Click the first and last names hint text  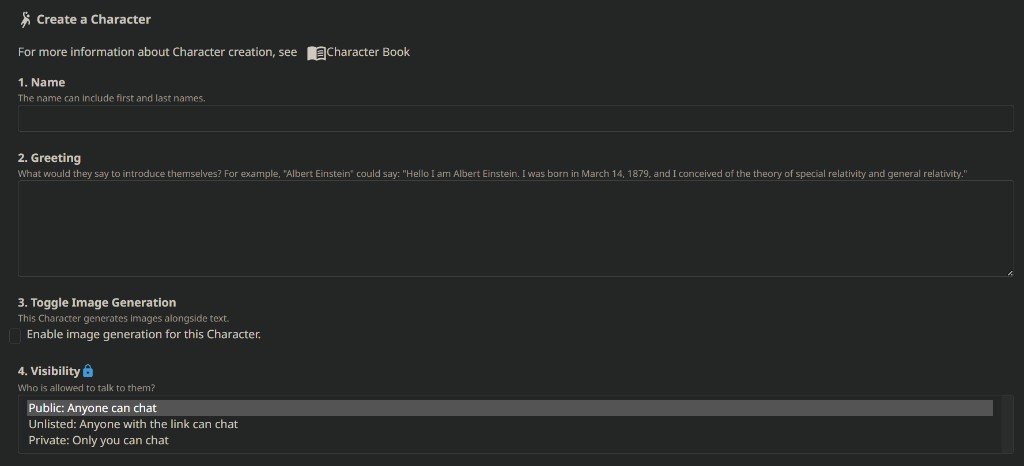pyautogui.click(x=111, y=98)
